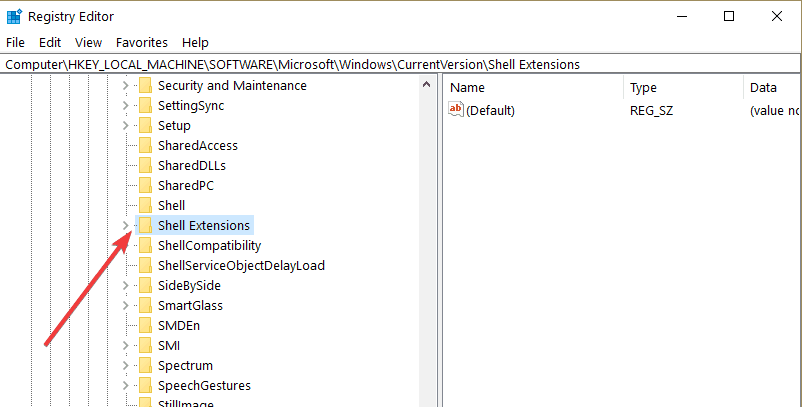Open the Favorites menu

click(142, 42)
